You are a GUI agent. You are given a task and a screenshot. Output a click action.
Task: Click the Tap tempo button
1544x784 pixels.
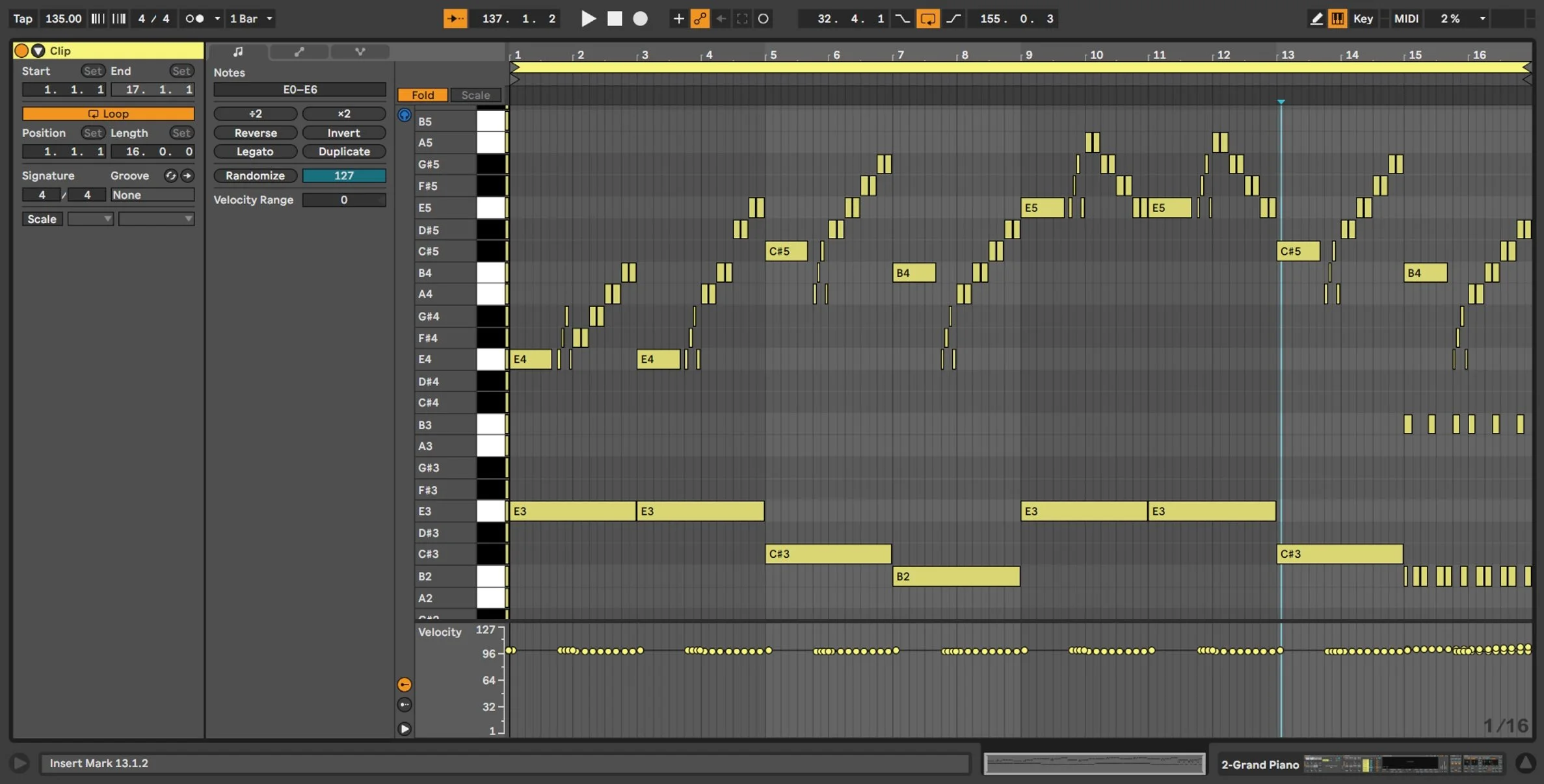23,19
